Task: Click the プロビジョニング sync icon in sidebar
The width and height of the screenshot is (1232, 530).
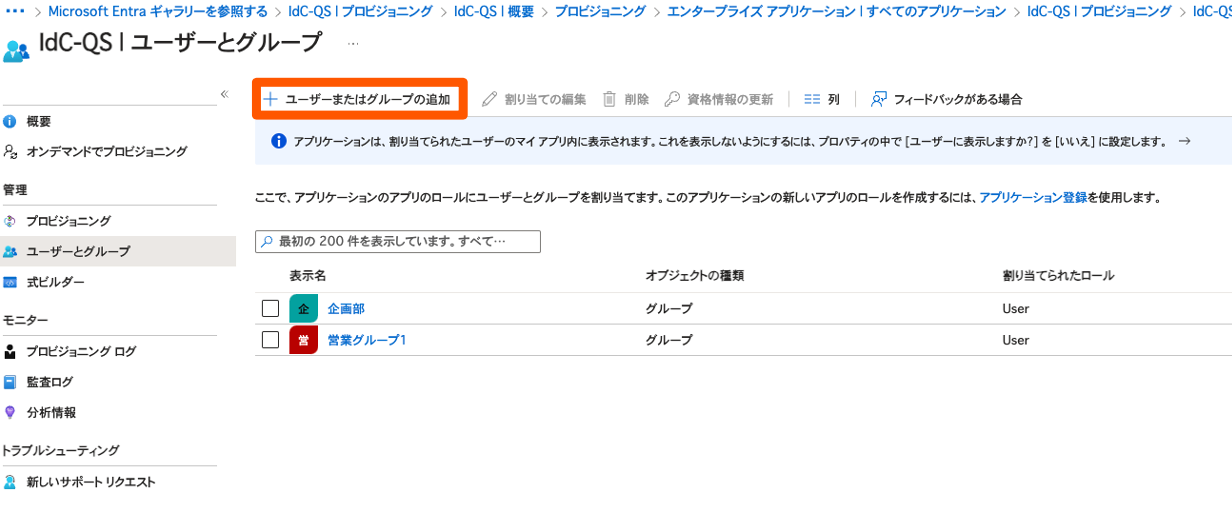Action: click(x=10, y=221)
